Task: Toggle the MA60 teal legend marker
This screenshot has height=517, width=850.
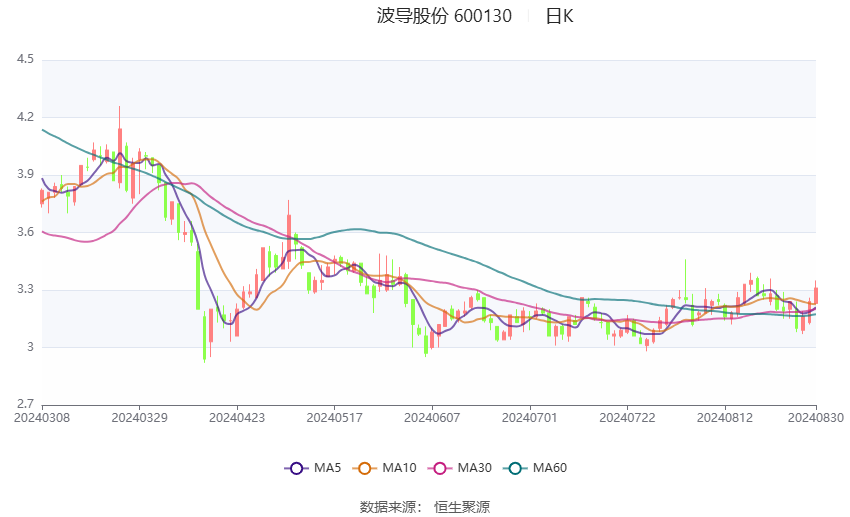Action: pyautogui.click(x=514, y=467)
